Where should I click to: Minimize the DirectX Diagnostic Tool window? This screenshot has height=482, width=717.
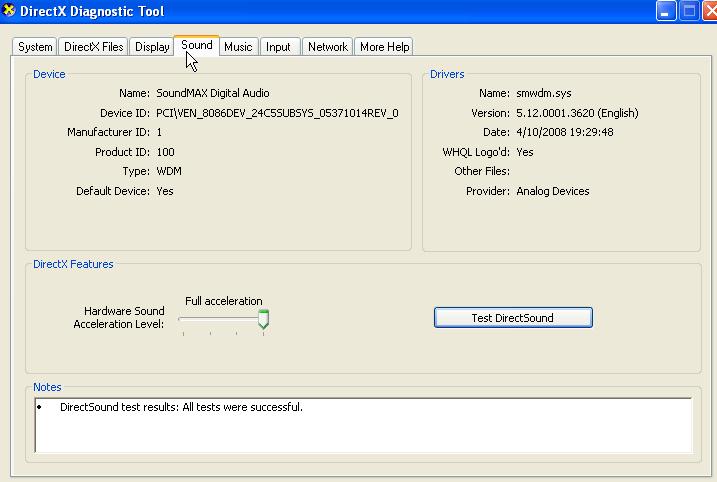point(666,11)
